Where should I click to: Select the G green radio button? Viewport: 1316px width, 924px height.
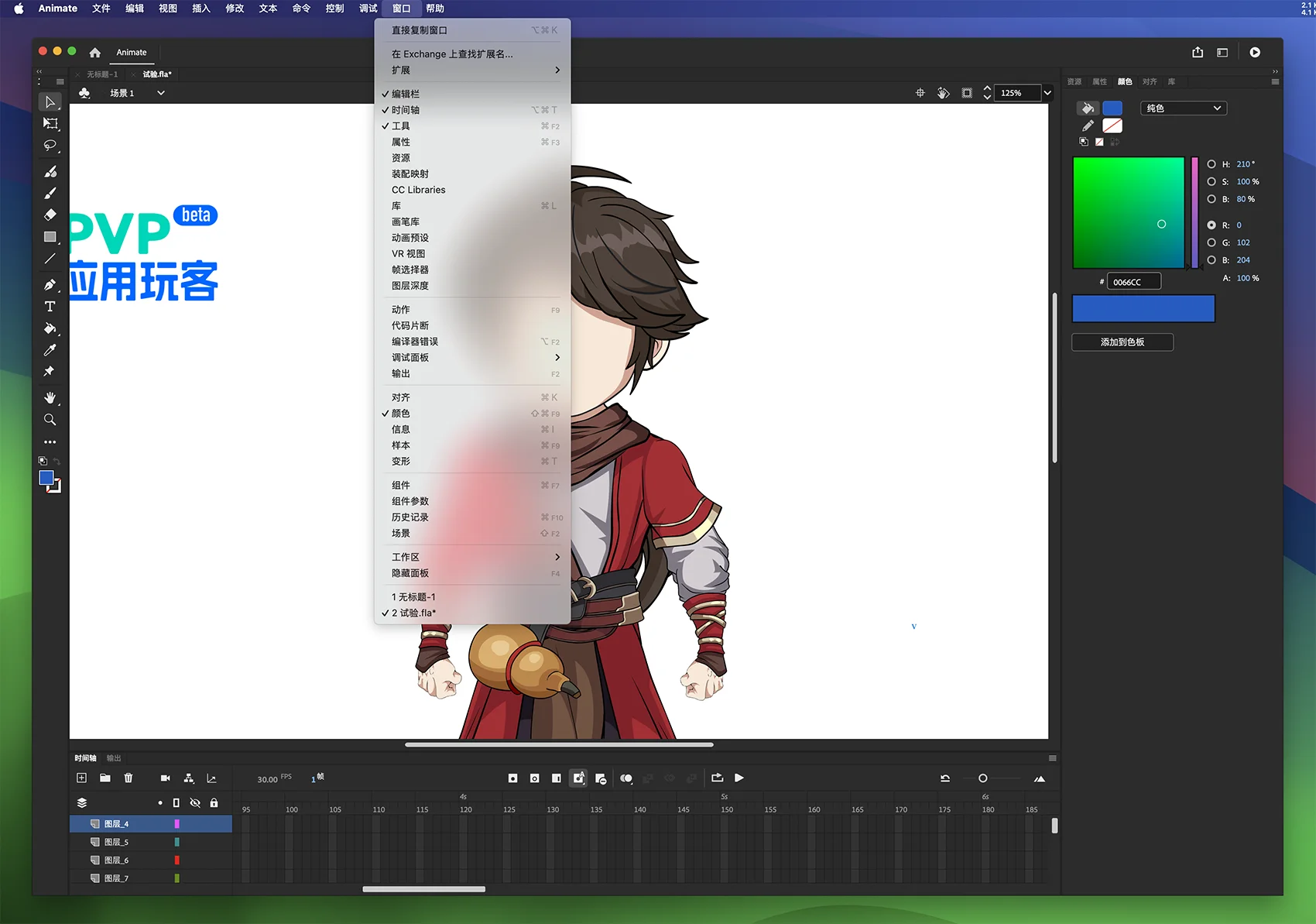click(x=1211, y=242)
